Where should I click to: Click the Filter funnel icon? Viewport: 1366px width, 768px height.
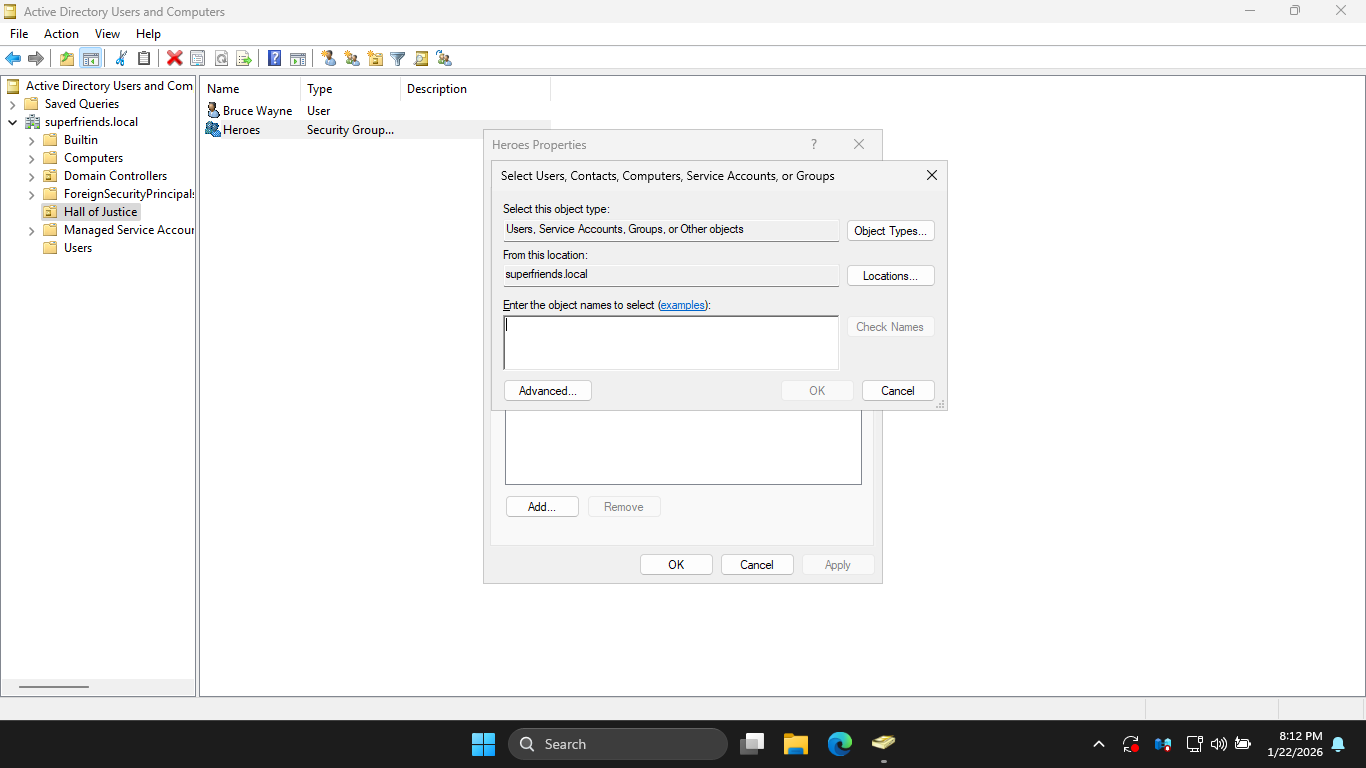pyautogui.click(x=398, y=59)
